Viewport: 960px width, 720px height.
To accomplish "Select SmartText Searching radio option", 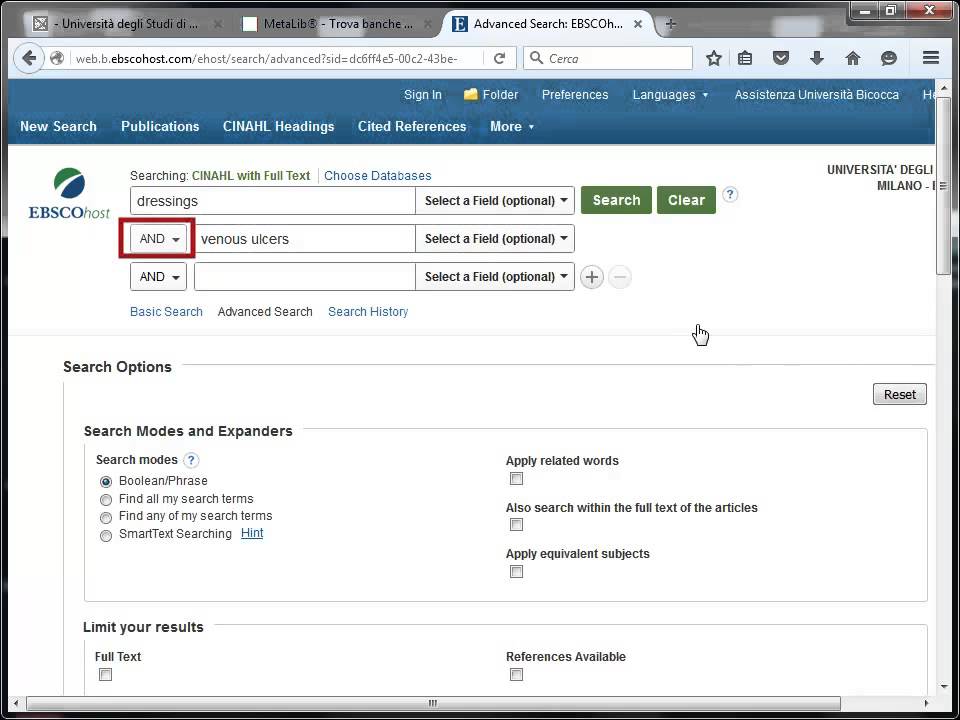I will [x=106, y=535].
